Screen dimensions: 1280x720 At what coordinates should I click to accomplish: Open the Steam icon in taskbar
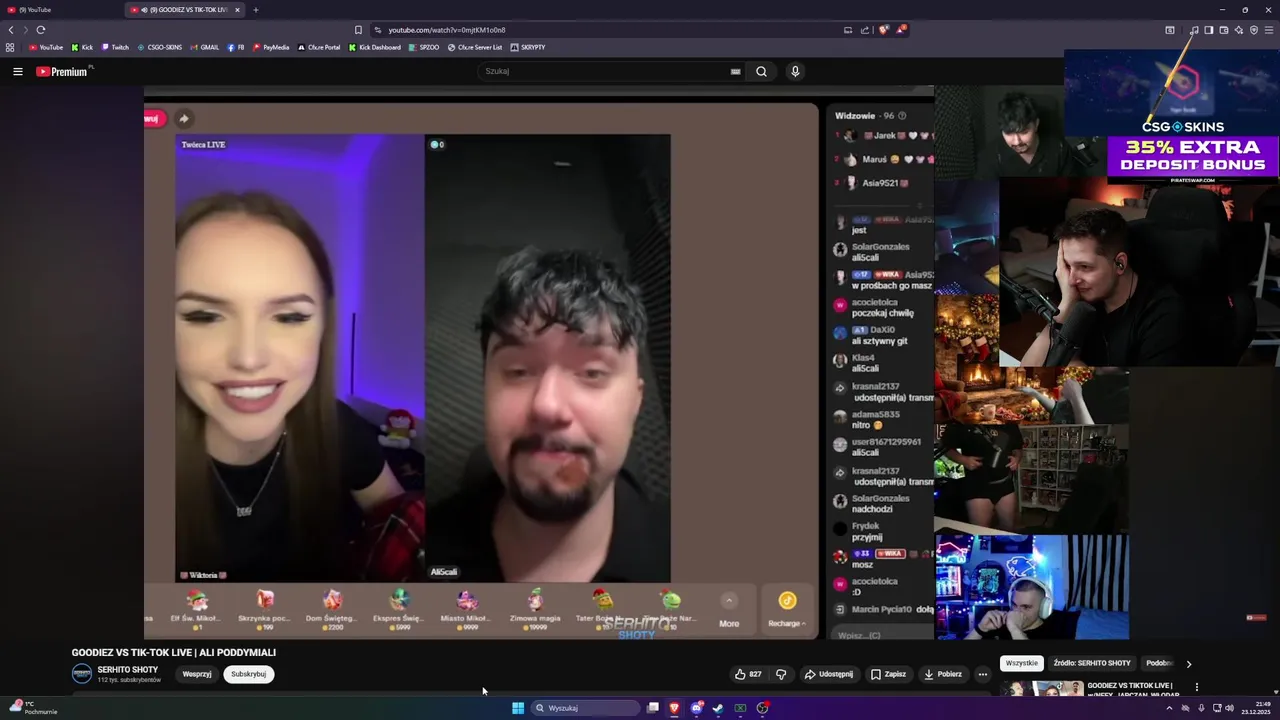pyautogui.click(x=718, y=708)
